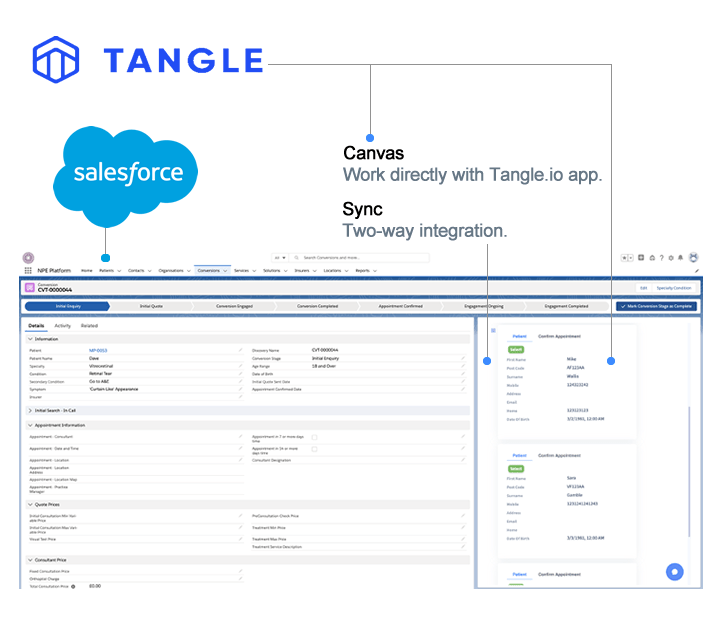Open the Insurers nav item
This screenshot has height=630, width=722.
302,271
